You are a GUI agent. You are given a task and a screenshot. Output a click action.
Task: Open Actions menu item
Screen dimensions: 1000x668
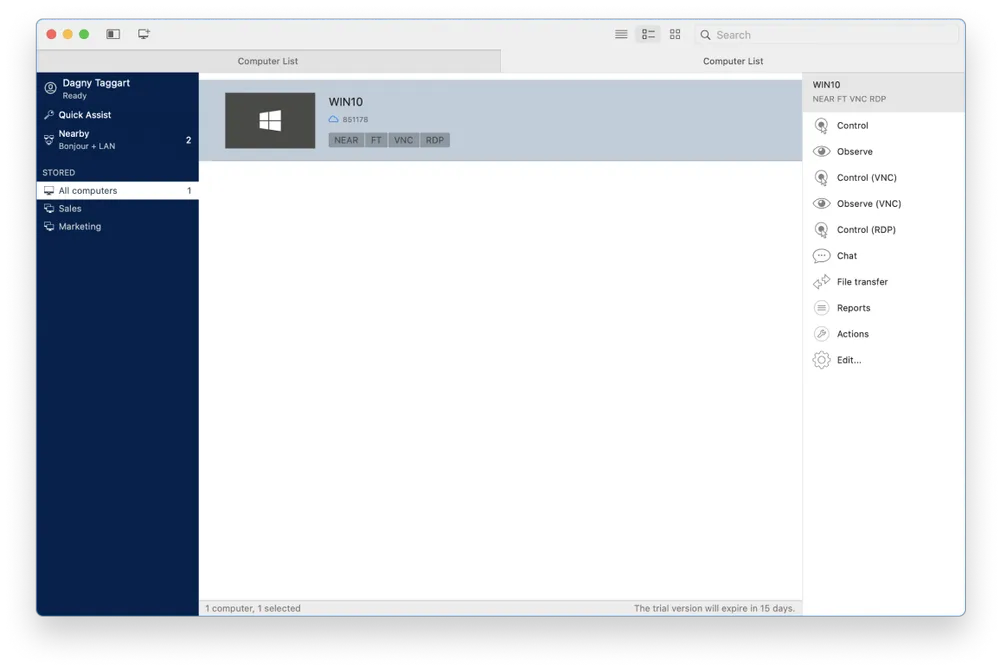[x=883, y=334]
